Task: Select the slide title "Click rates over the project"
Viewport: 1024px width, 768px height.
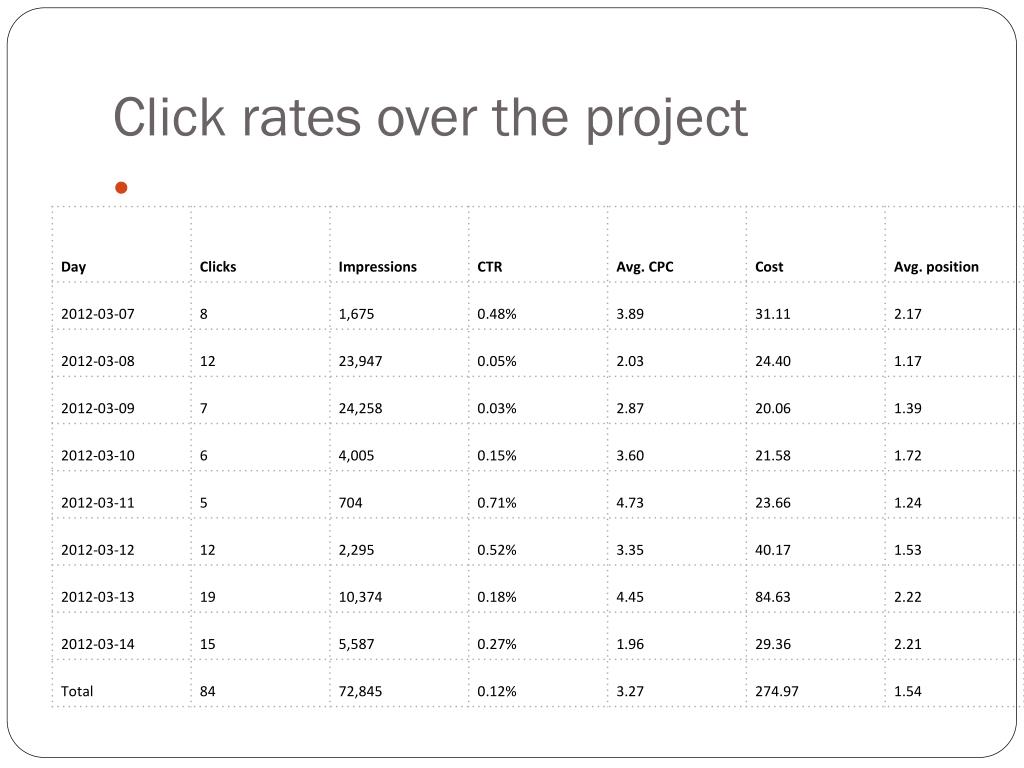Action: click(430, 118)
